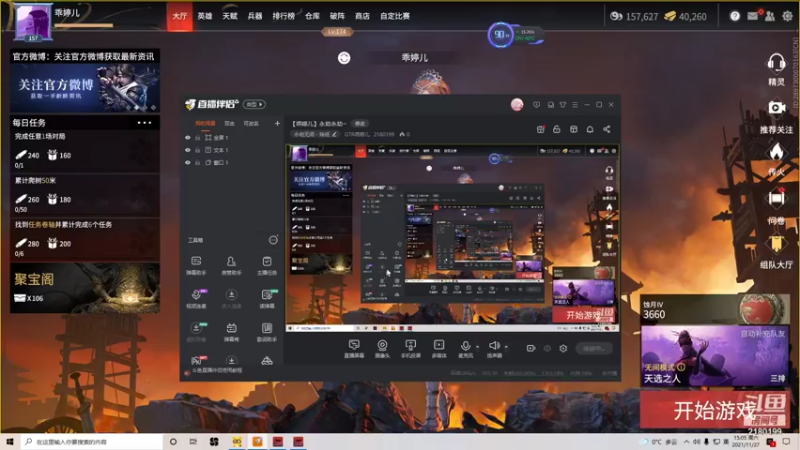Click the refresh icon beside the character name
This screenshot has width=800, height=450.
[x=344, y=58]
